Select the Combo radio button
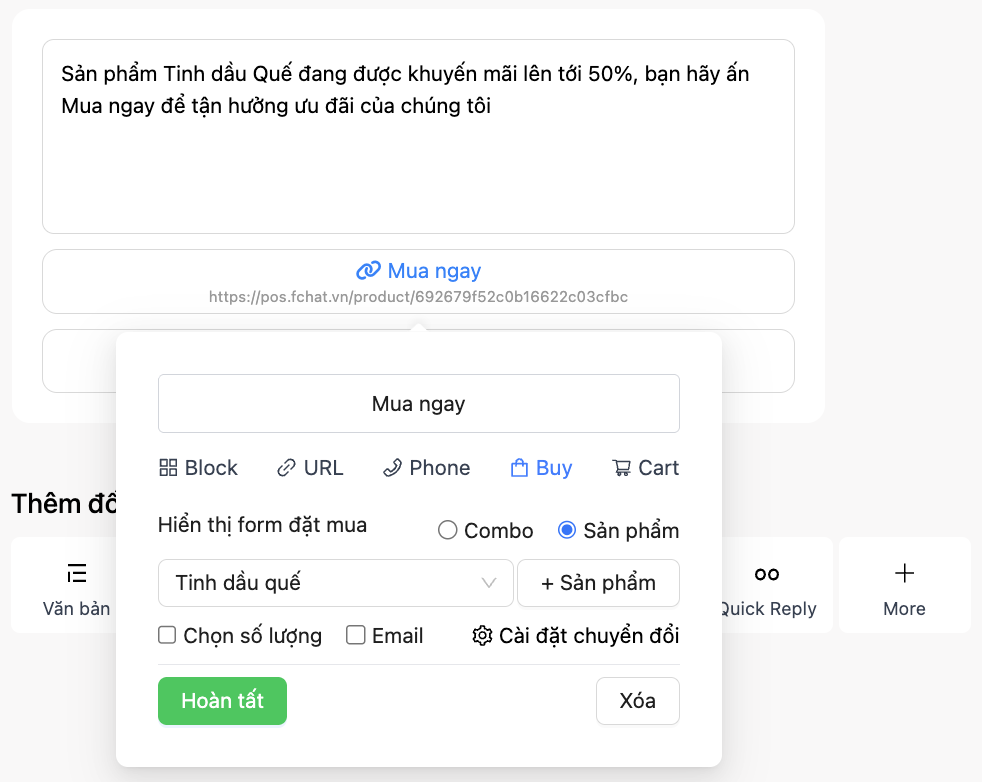Image resolution: width=982 pixels, height=782 pixels. pos(448,531)
